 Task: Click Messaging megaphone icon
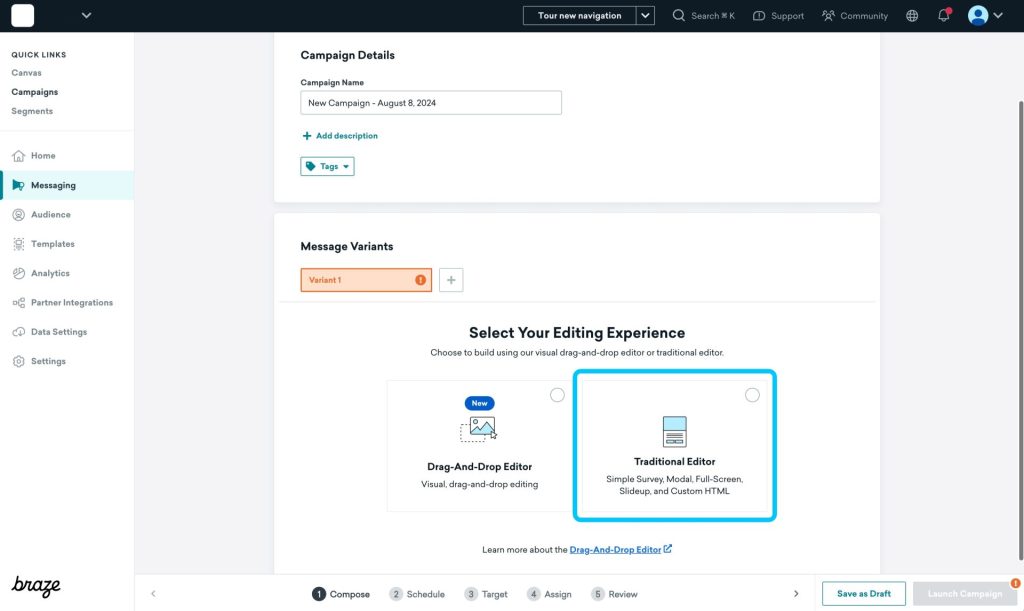(x=18, y=185)
